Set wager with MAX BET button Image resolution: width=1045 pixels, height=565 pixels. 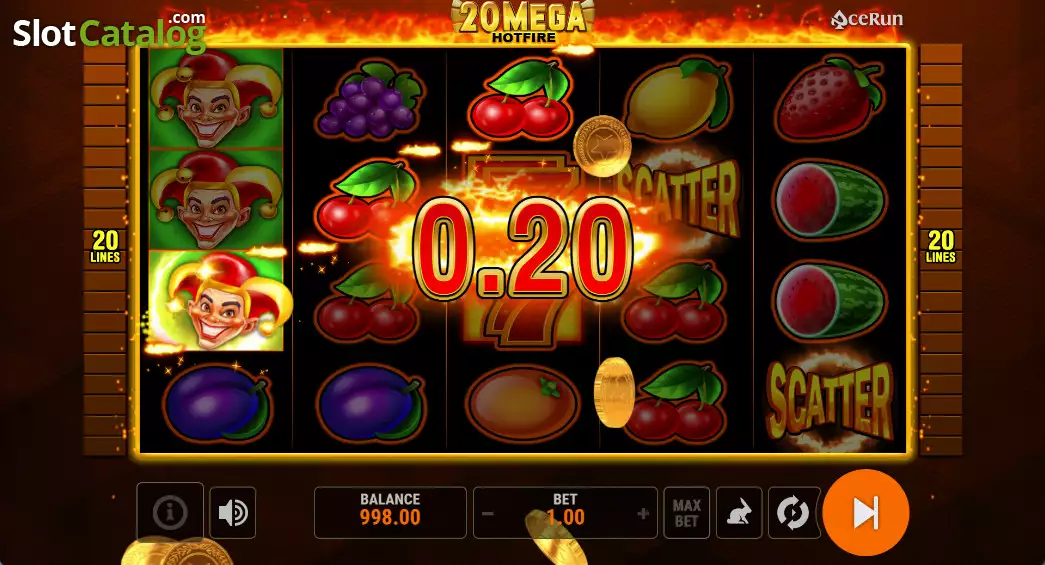click(686, 513)
